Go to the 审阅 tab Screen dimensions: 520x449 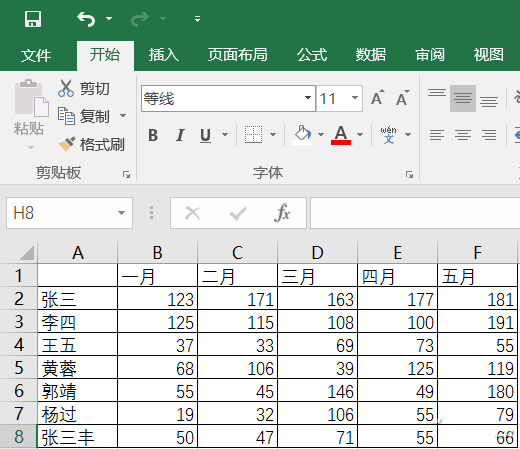(x=430, y=55)
